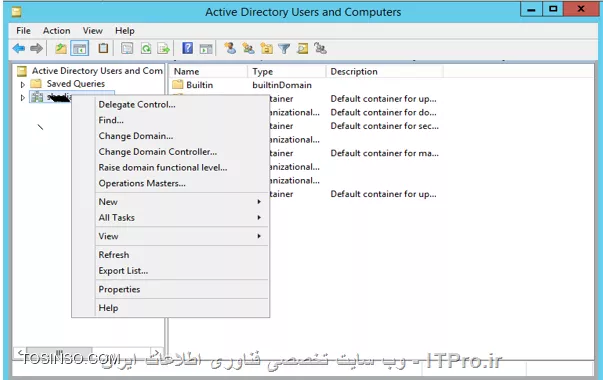603x380 pixels.
Task: Click the Builtin folder icon in list
Action: tap(178, 85)
